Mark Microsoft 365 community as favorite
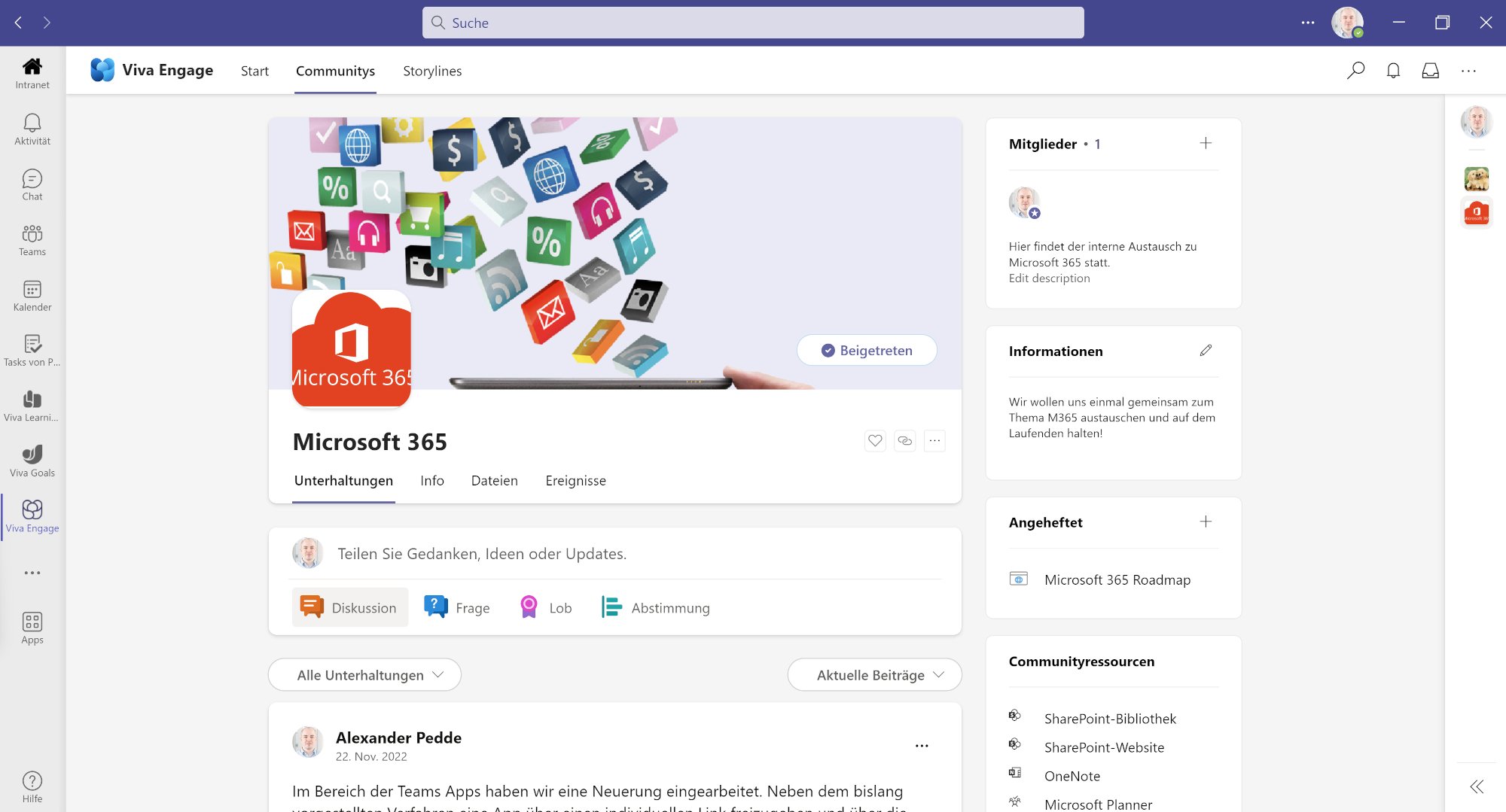 click(875, 441)
